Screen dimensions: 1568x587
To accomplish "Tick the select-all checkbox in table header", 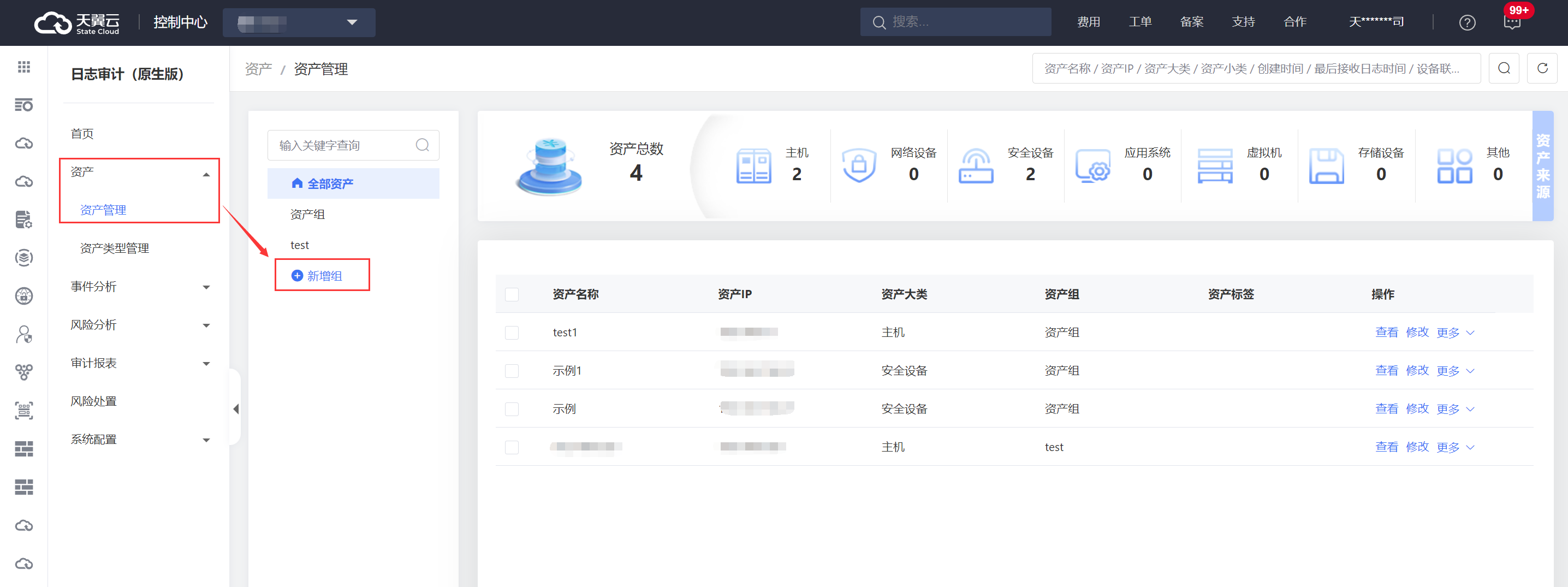I will click(x=512, y=294).
